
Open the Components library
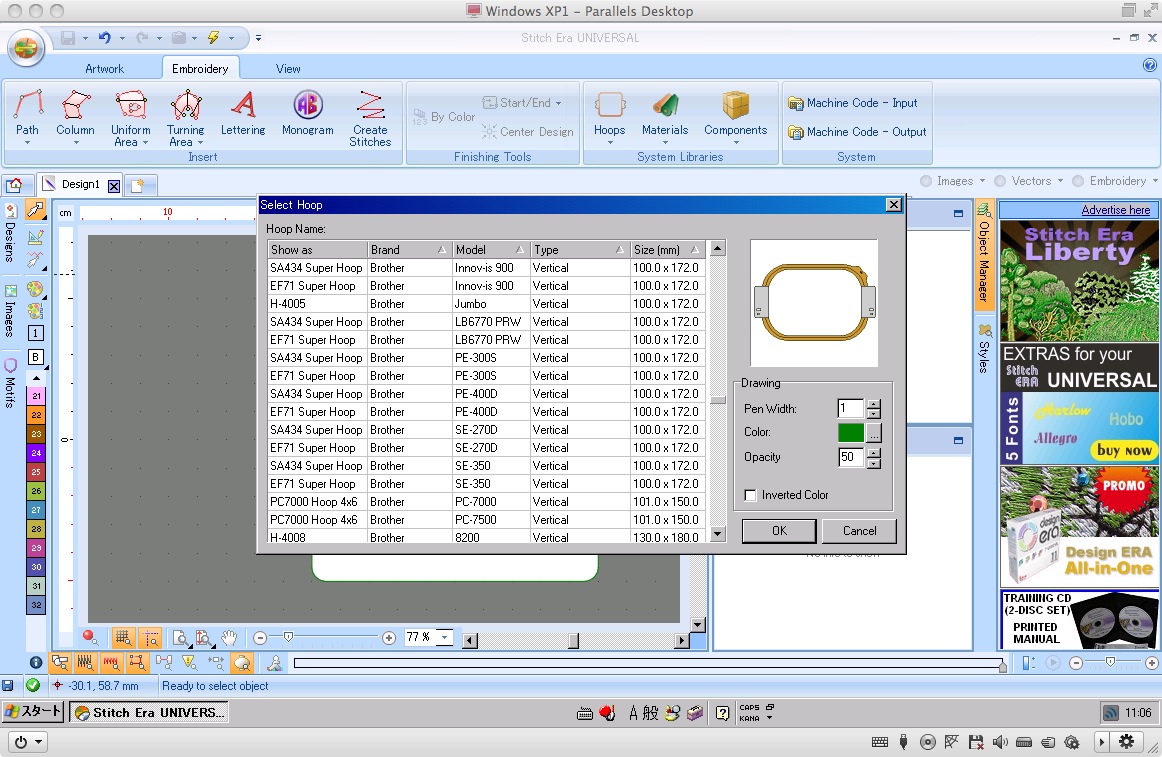pyautogui.click(x=735, y=116)
